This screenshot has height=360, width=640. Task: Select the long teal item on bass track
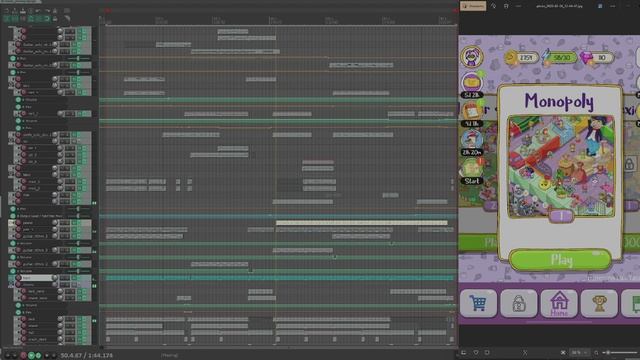[x=280, y=278]
